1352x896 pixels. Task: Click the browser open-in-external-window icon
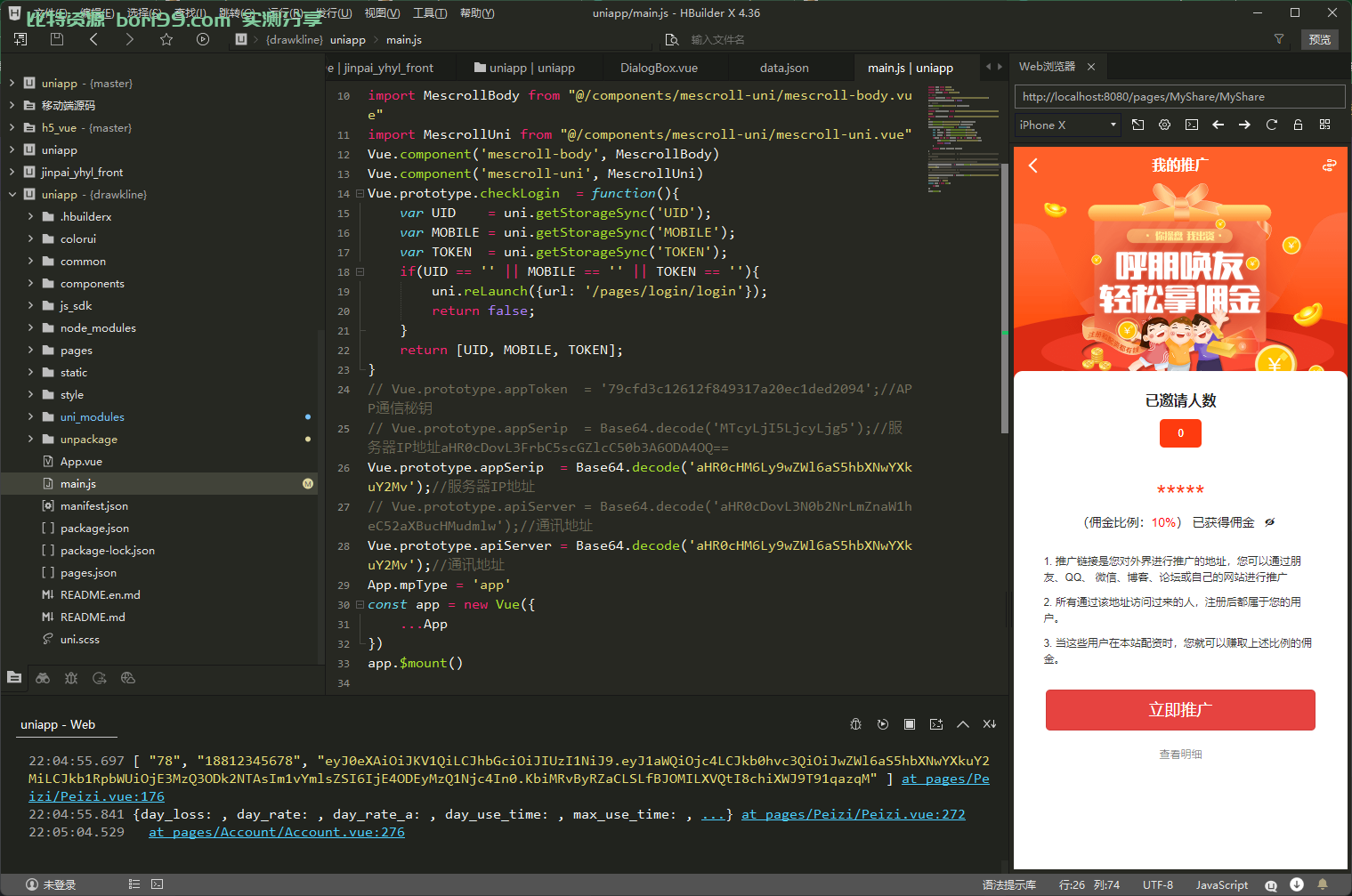(x=1137, y=125)
